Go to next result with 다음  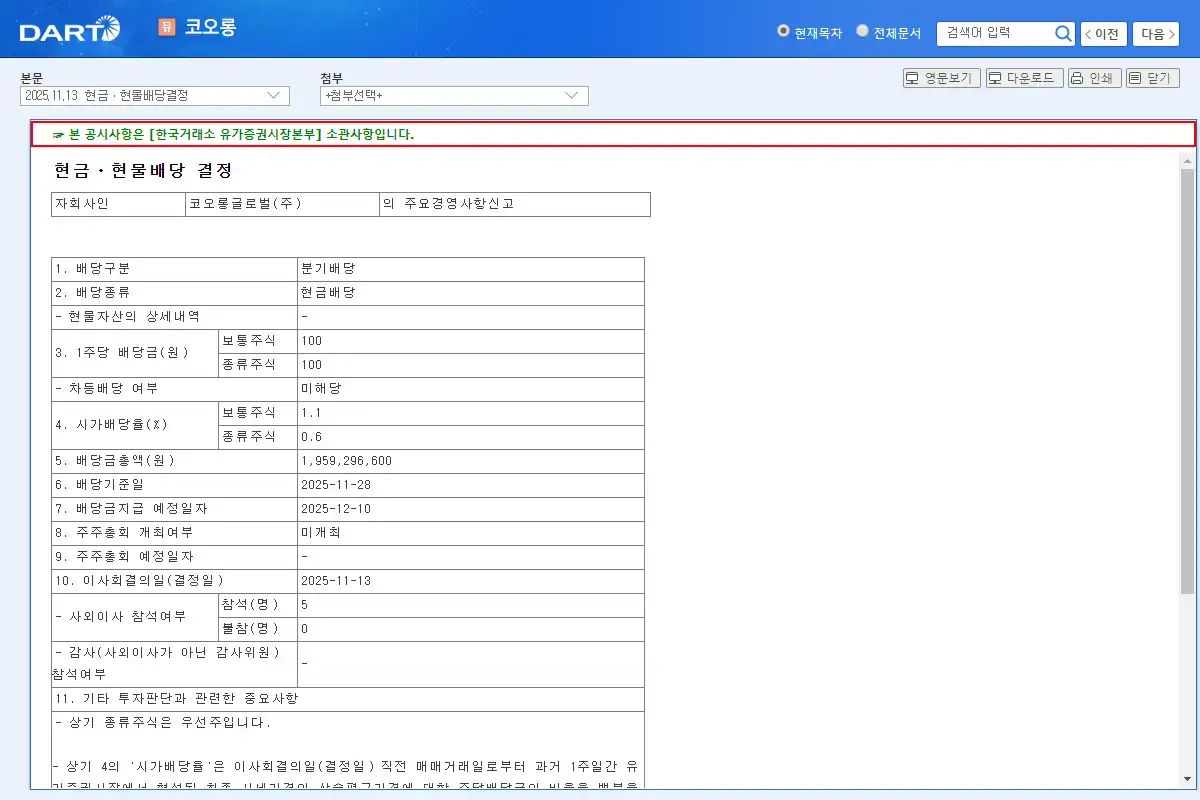[x=1155, y=34]
